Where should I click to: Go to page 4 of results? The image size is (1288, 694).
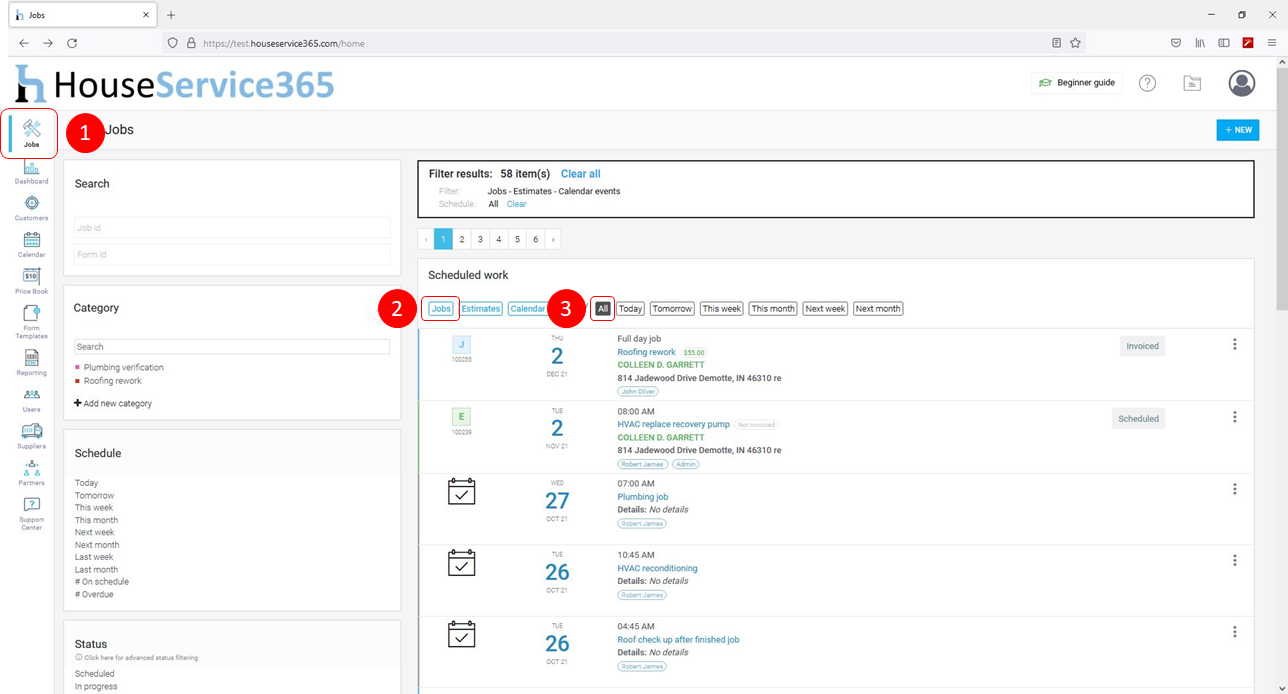(498, 239)
